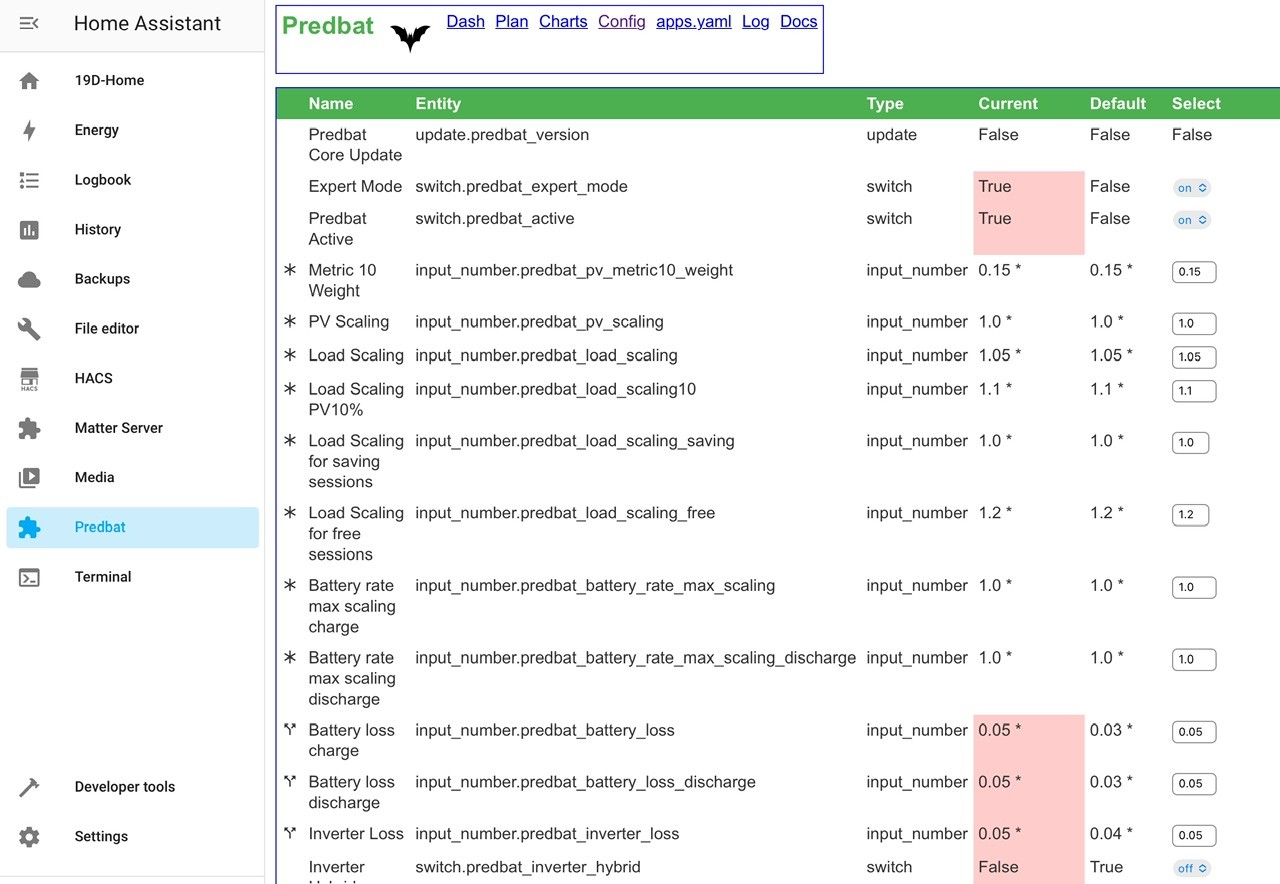Click the Current column header

(1008, 104)
